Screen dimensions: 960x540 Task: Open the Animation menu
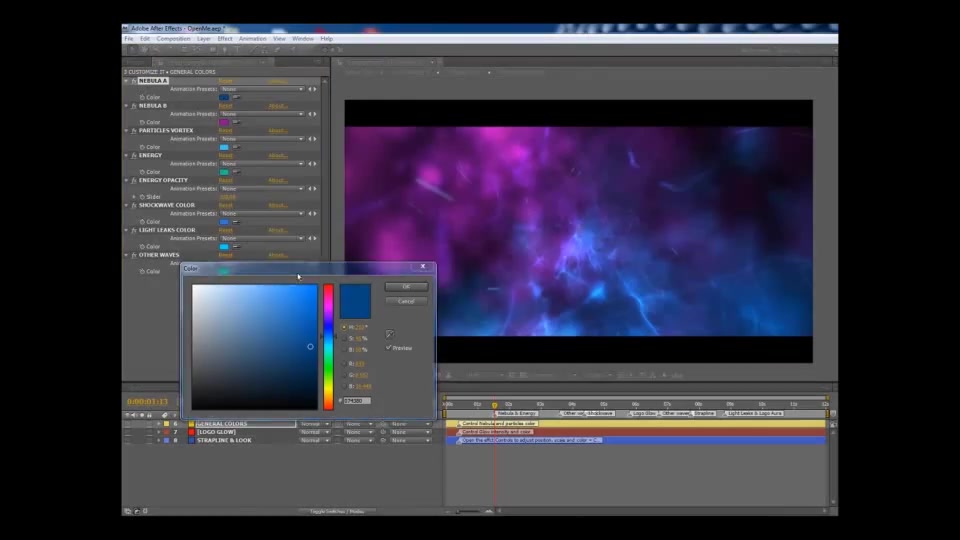pos(252,39)
